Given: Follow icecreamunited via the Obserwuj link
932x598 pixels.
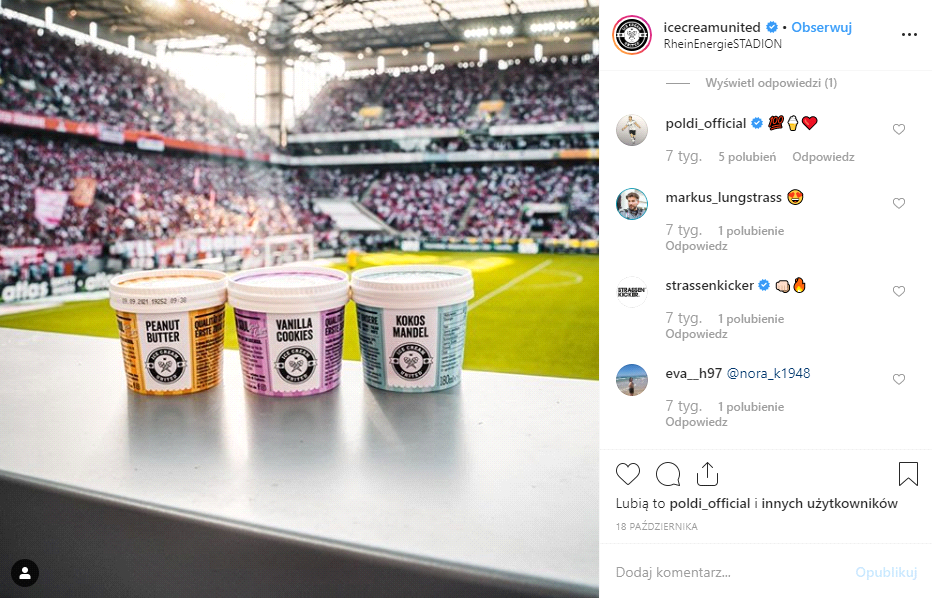Looking at the screenshot, I should (x=821, y=27).
